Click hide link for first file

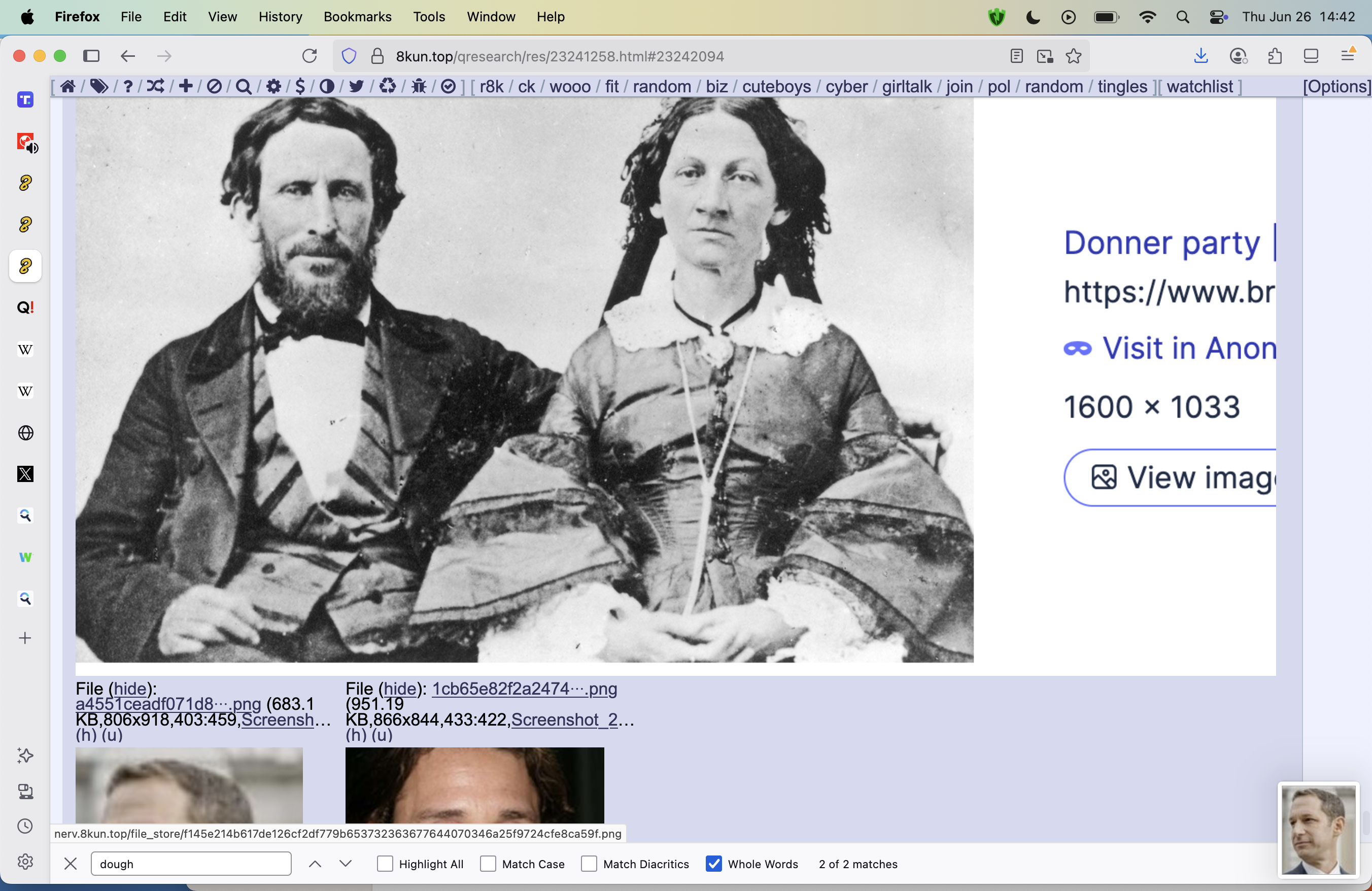[130, 688]
